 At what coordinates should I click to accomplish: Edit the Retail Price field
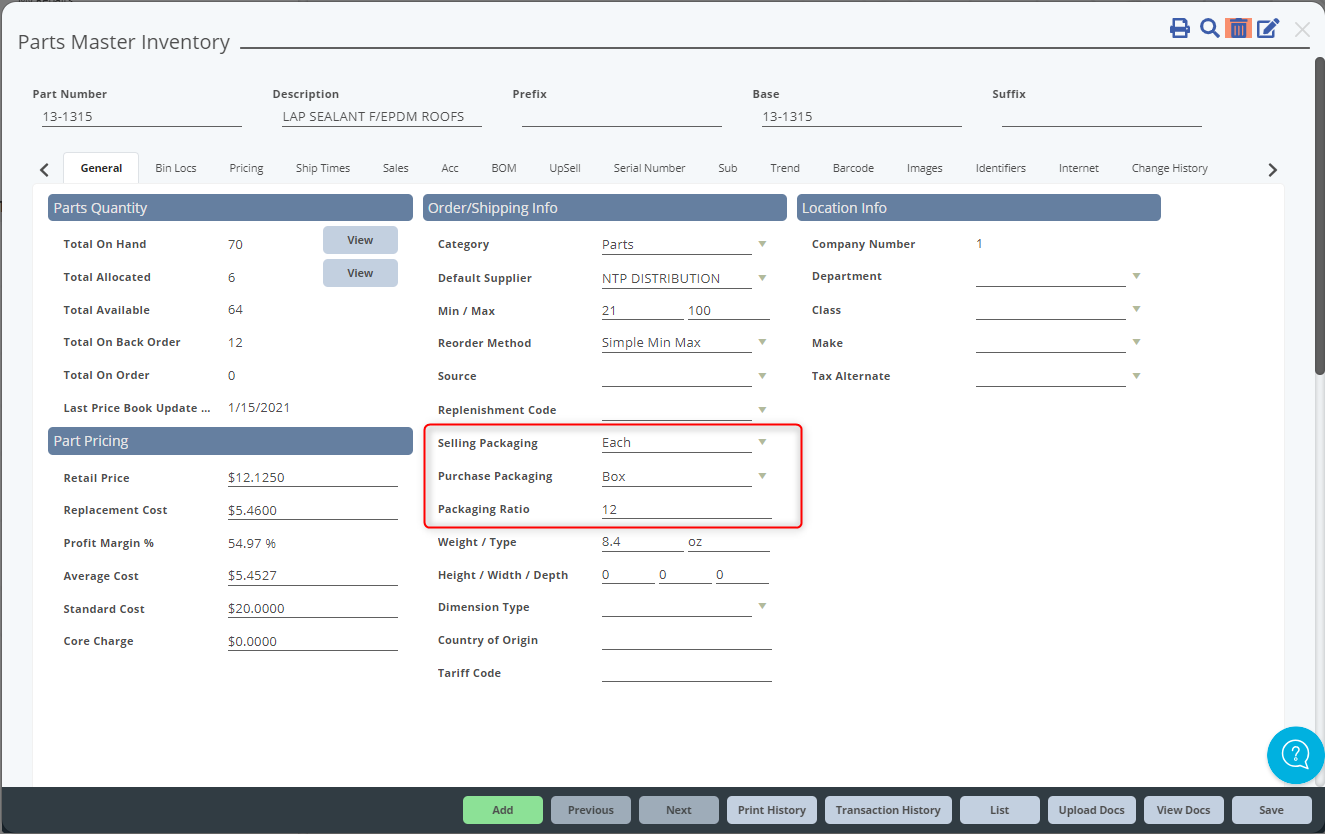click(313, 477)
